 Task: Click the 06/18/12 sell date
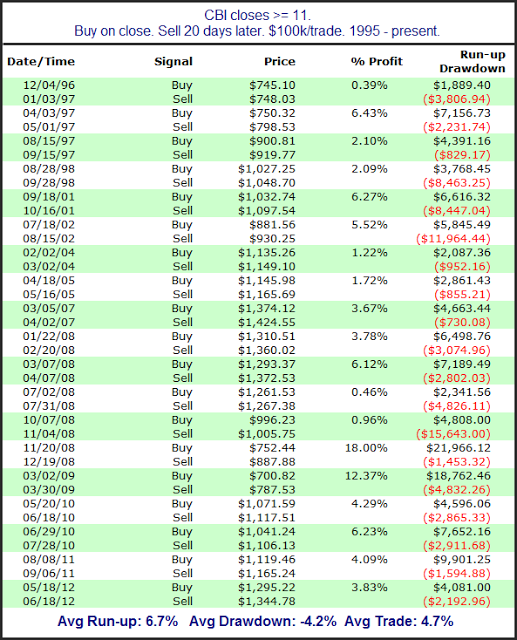49,602
